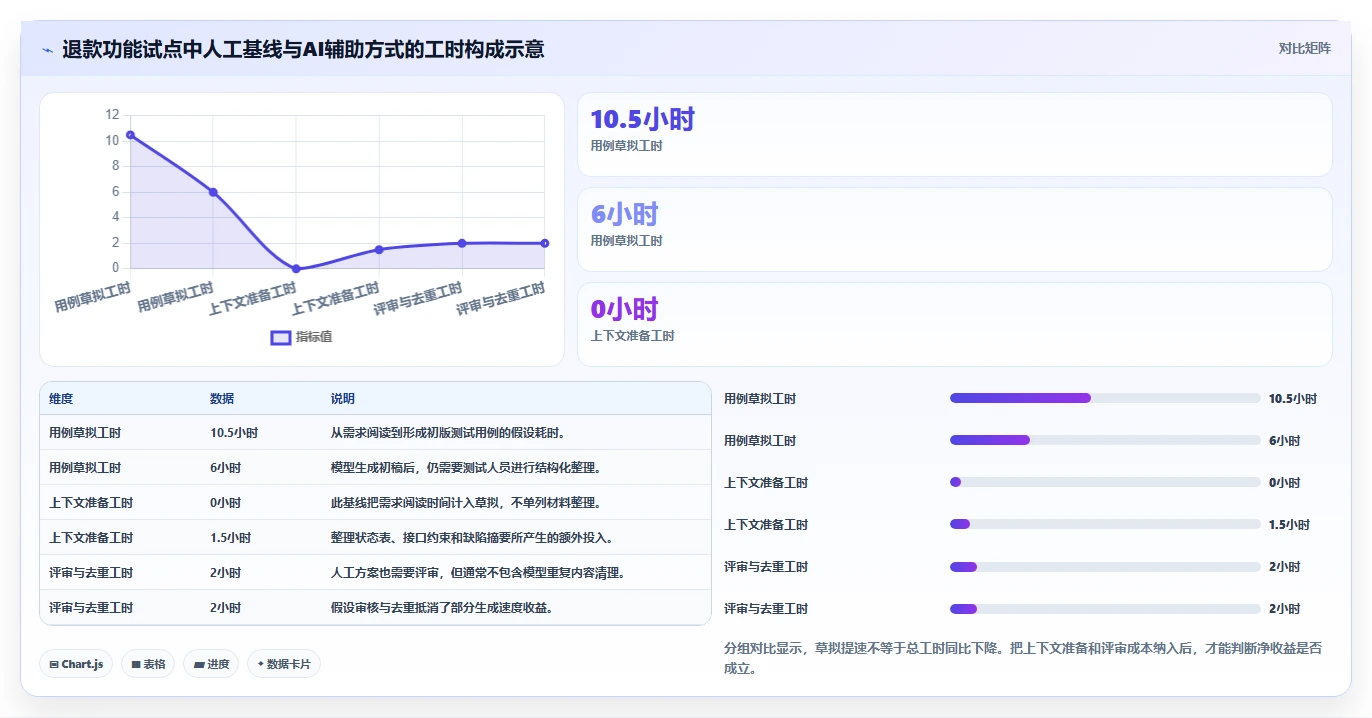Select the 进度 tag chip

coord(211,664)
